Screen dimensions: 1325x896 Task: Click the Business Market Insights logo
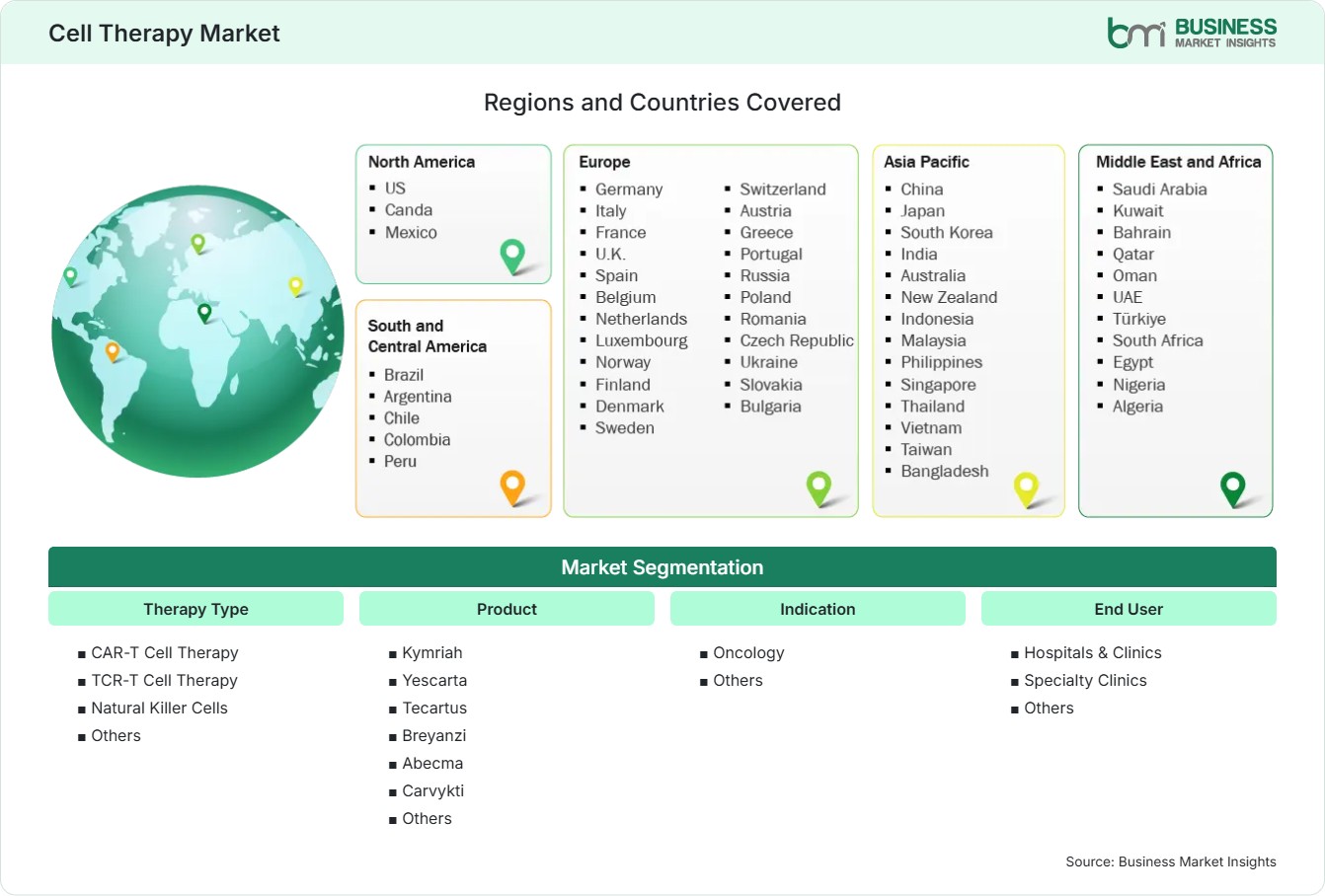click(1192, 33)
